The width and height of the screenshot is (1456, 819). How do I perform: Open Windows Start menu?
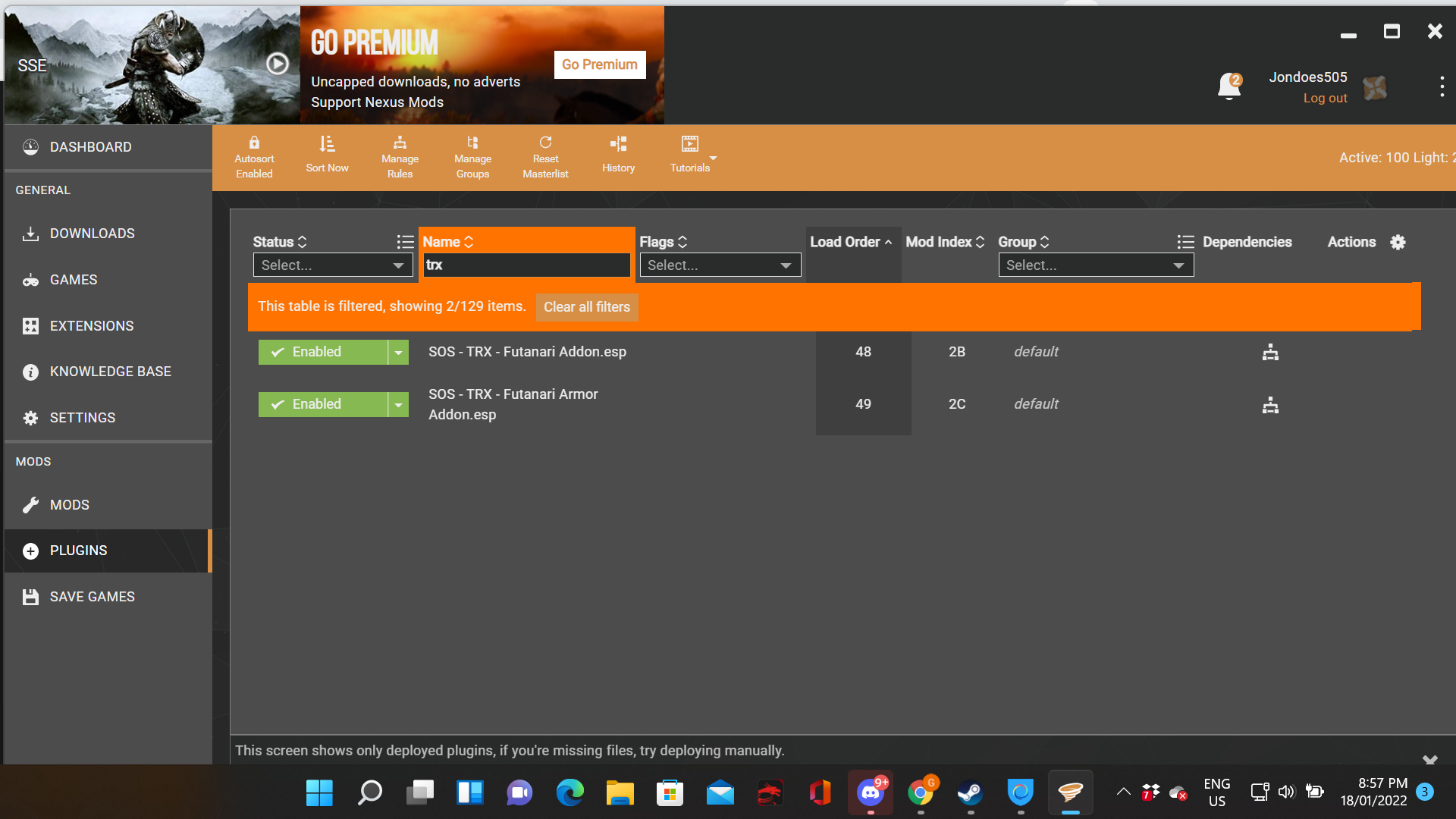point(319,793)
